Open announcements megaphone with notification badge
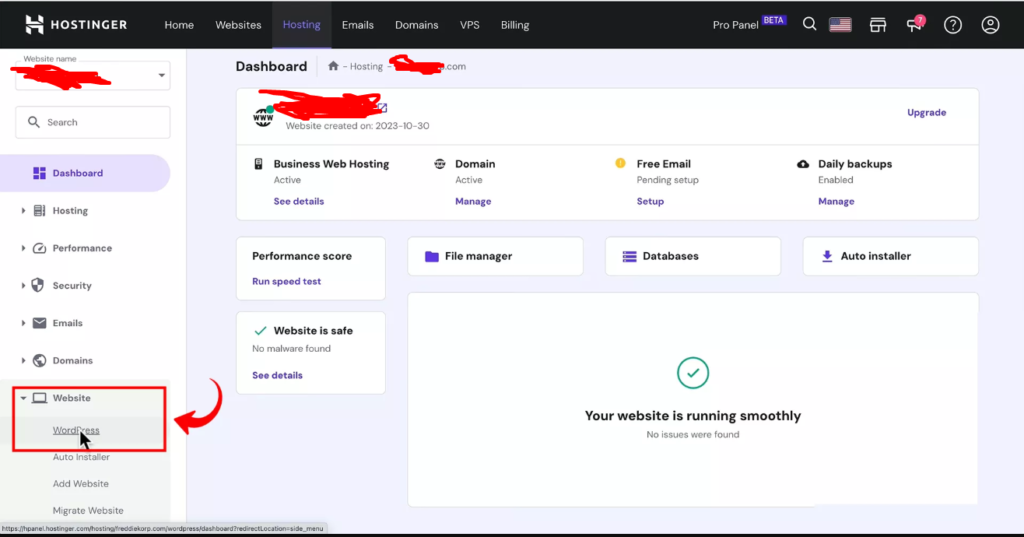 (915, 24)
